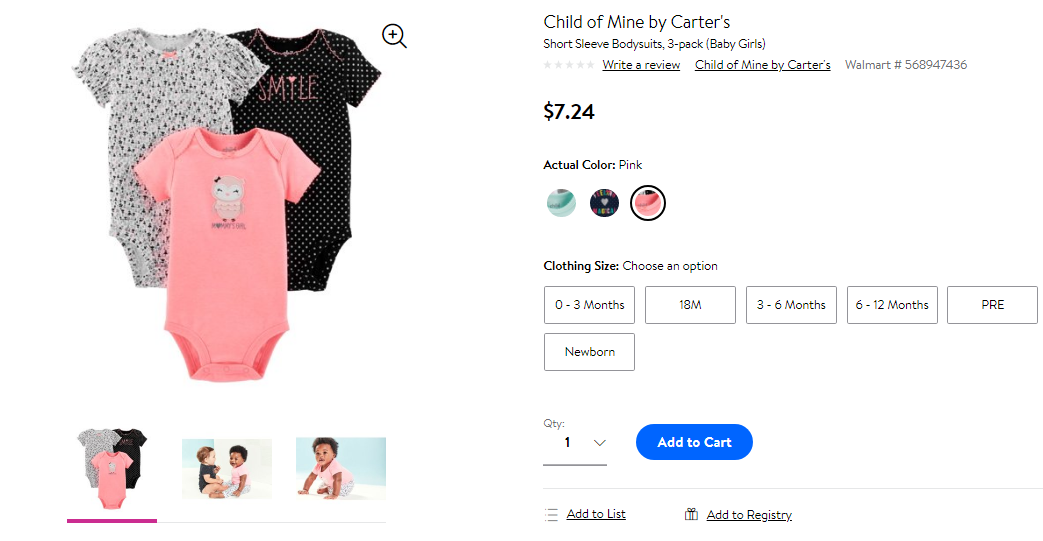Choose the 3 - 6 Months size
Screen dimensions: 1043x541
pos(791,305)
